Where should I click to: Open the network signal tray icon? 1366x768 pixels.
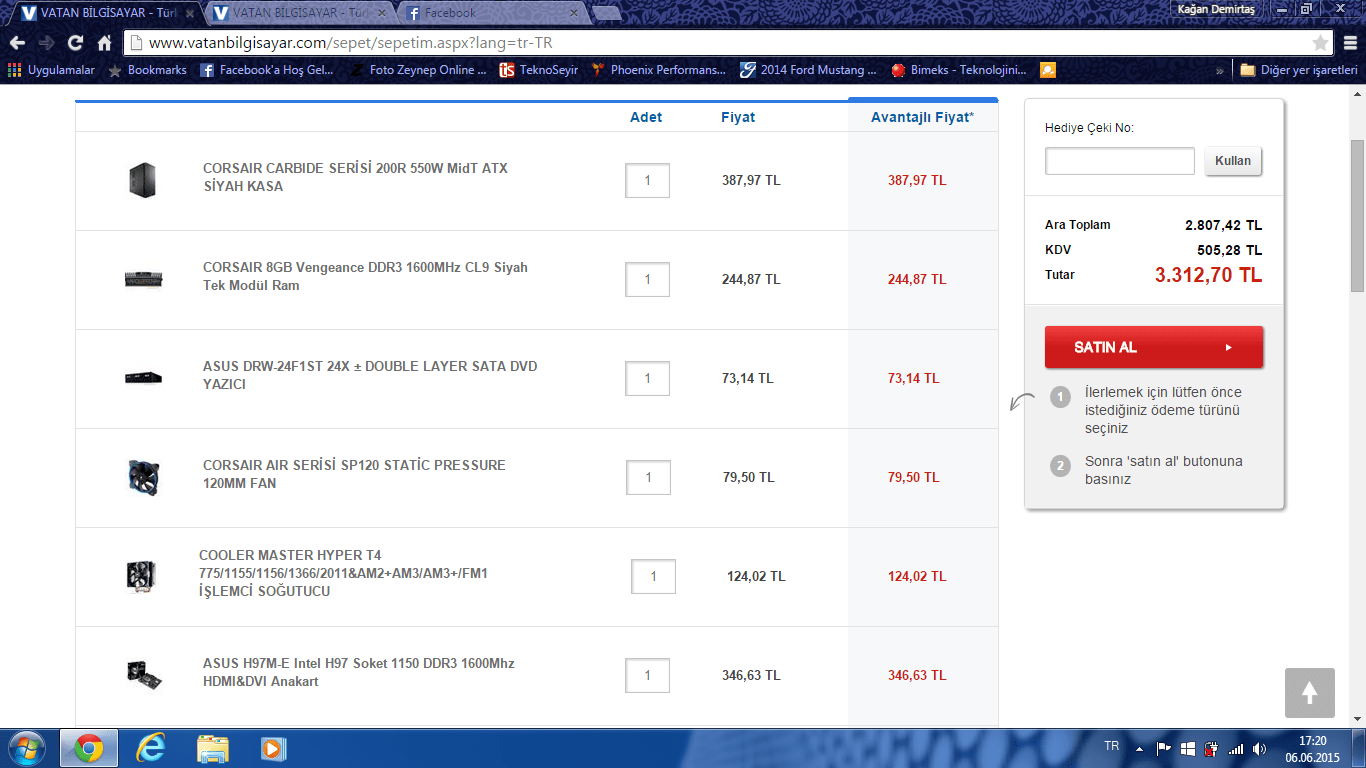(x=1236, y=748)
